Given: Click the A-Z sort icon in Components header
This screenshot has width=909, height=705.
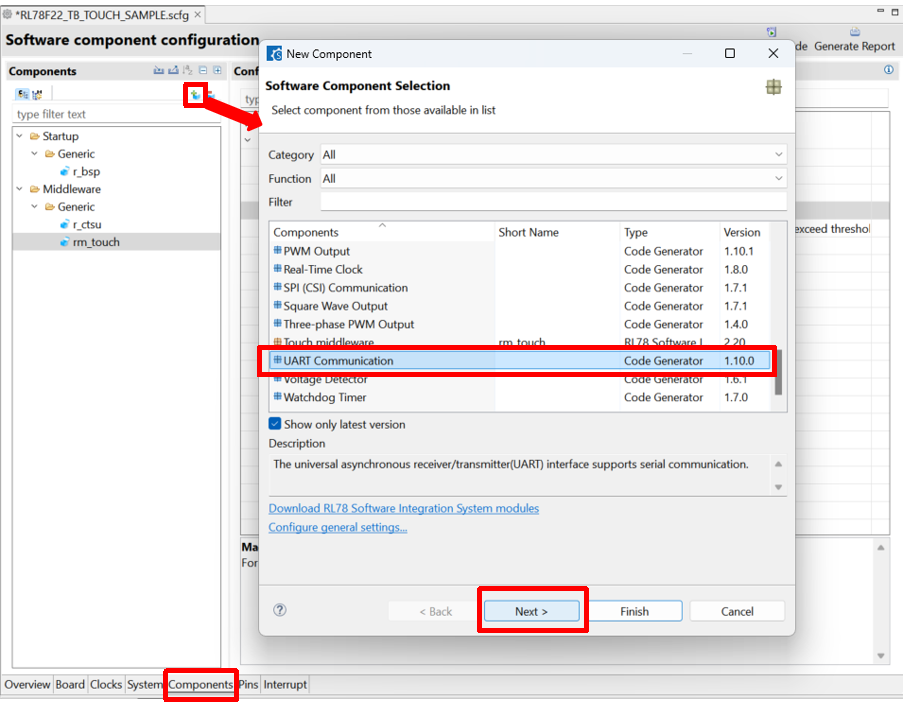Looking at the screenshot, I should pos(187,71).
